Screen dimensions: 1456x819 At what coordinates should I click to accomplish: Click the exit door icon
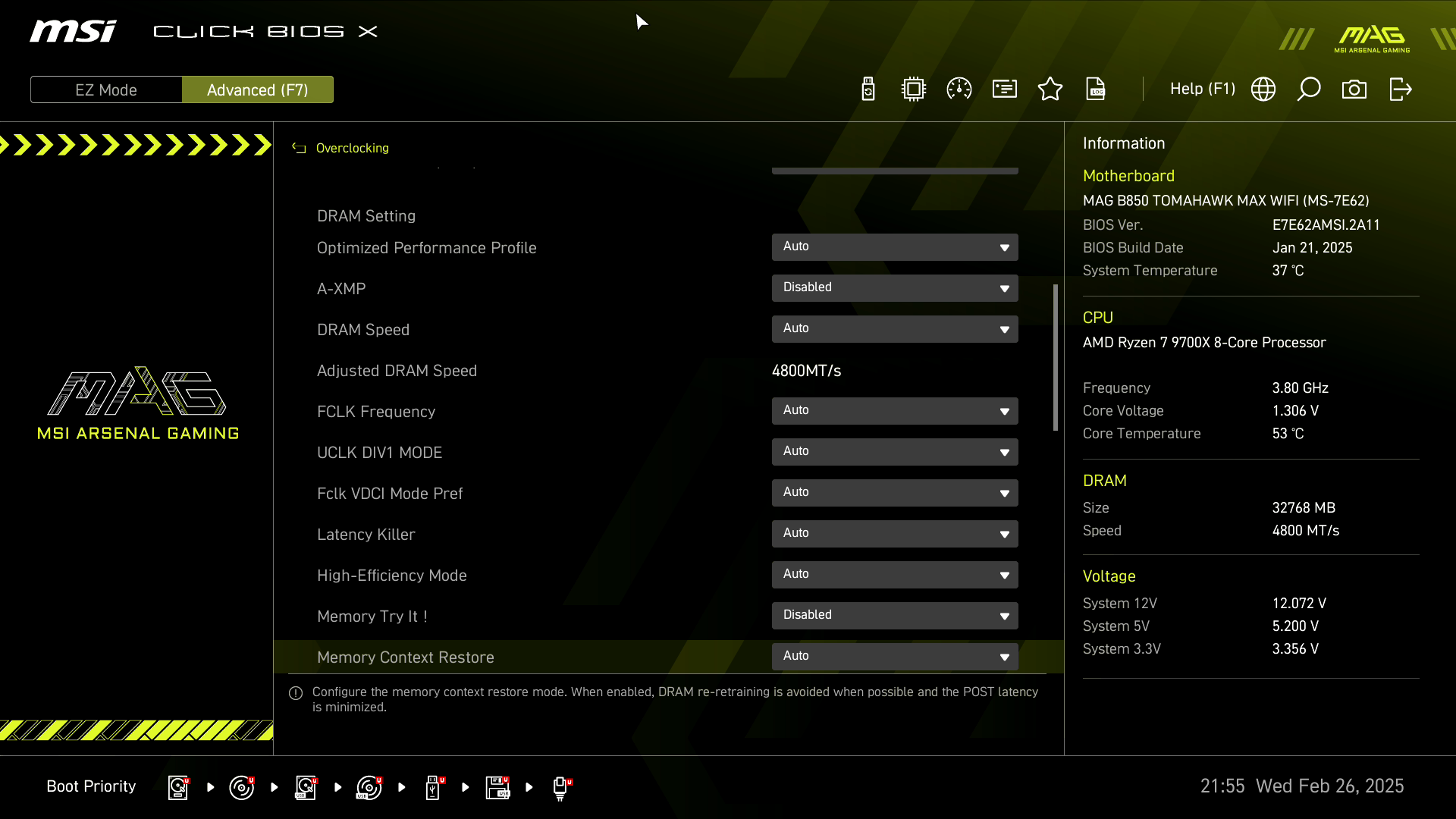tap(1400, 89)
